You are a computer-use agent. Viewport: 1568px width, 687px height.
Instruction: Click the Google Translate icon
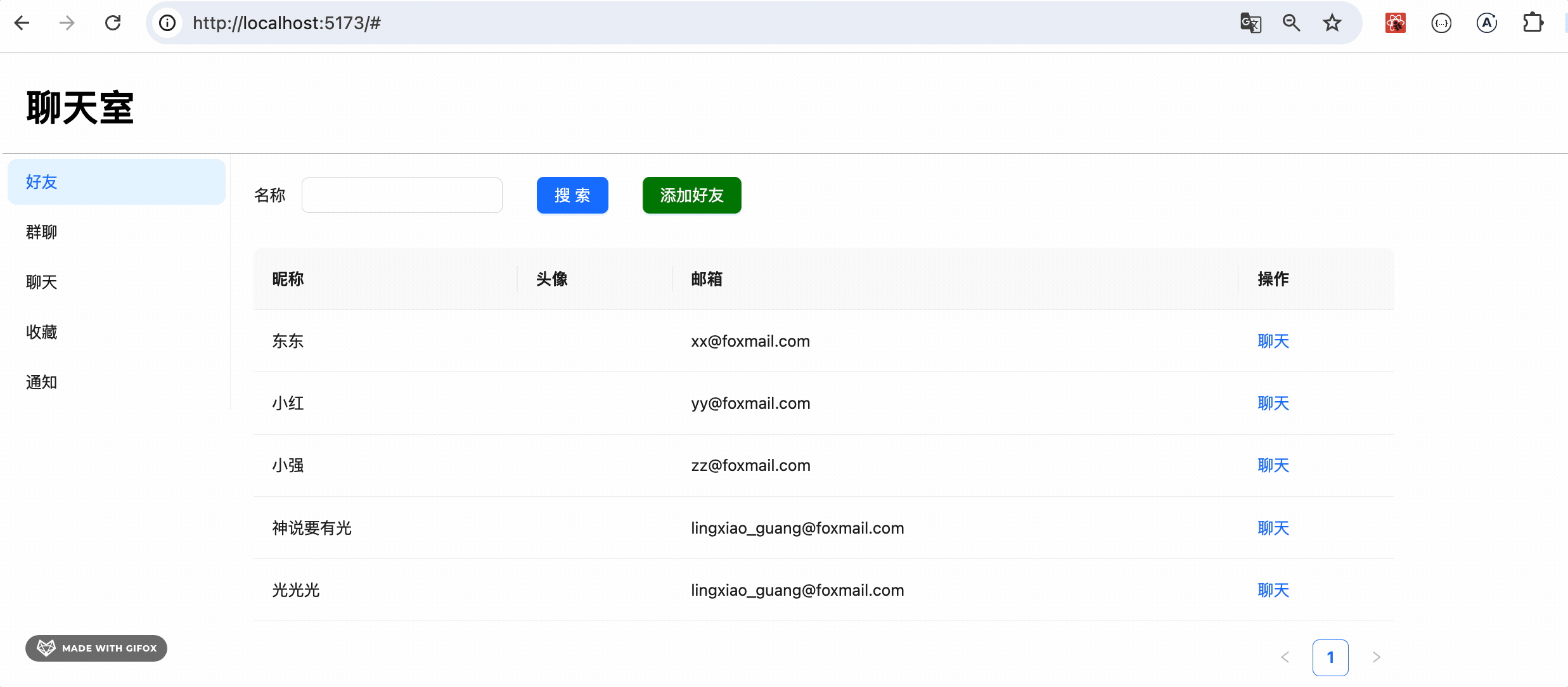pyautogui.click(x=1250, y=23)
